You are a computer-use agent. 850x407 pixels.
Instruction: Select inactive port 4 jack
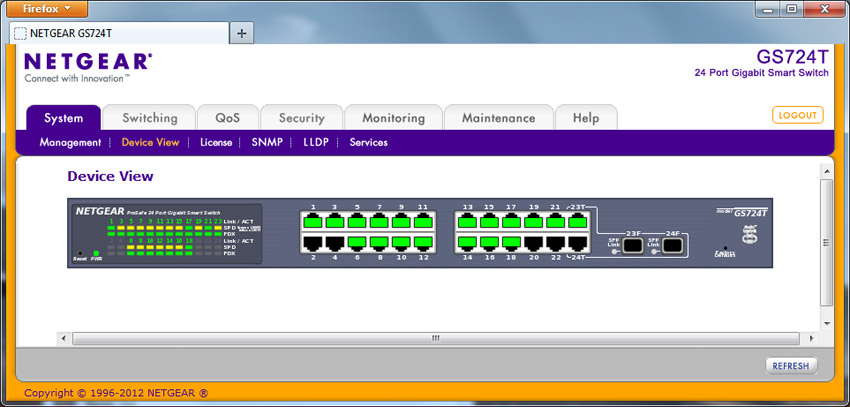[334, 243]
